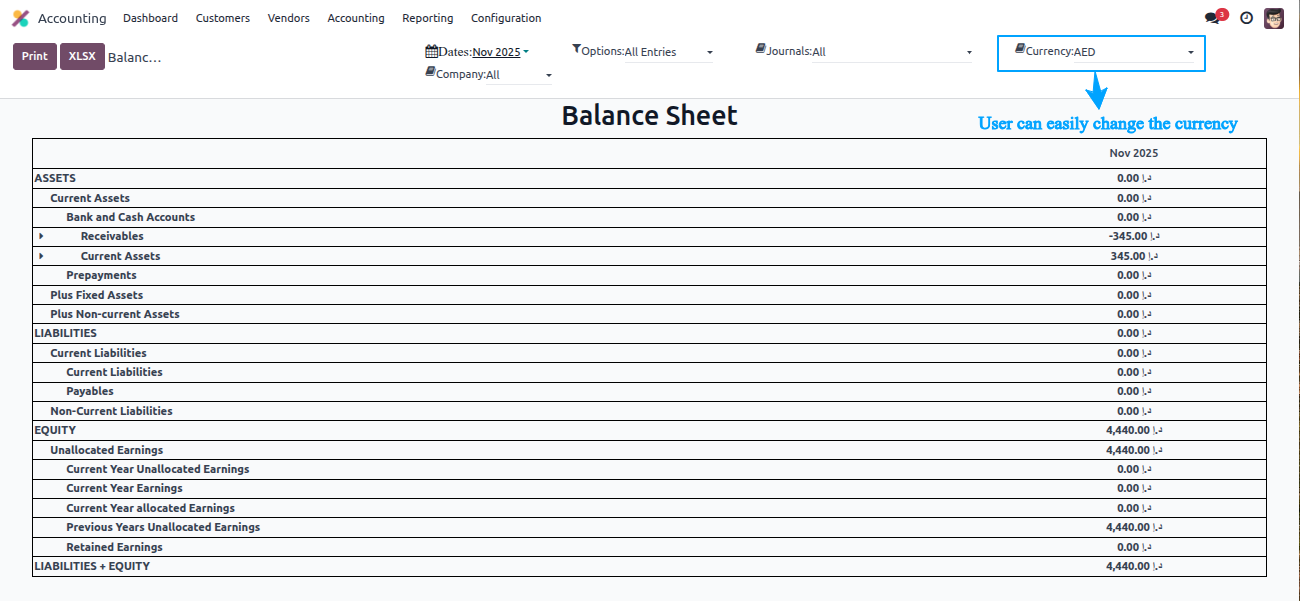Open the Vendors menu

289,18
